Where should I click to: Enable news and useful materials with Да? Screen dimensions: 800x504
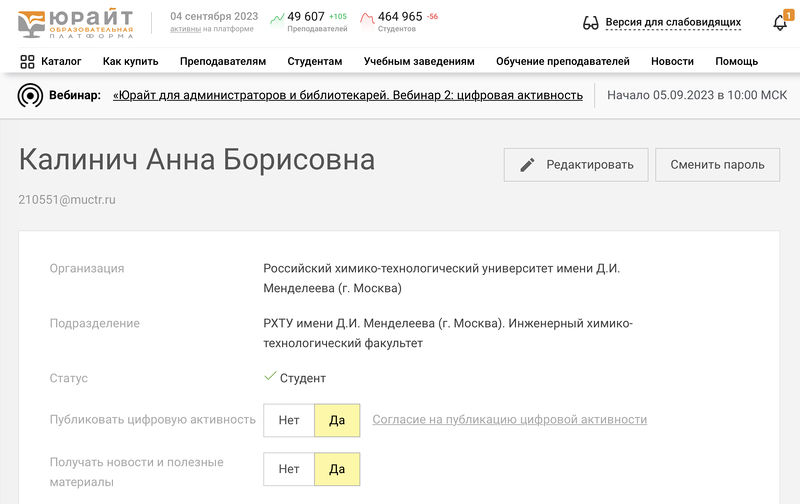337,469
